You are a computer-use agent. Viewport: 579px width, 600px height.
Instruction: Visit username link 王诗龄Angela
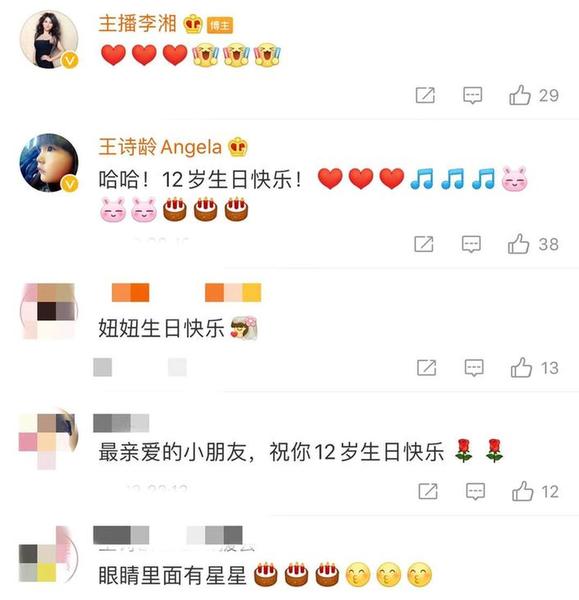160,147
